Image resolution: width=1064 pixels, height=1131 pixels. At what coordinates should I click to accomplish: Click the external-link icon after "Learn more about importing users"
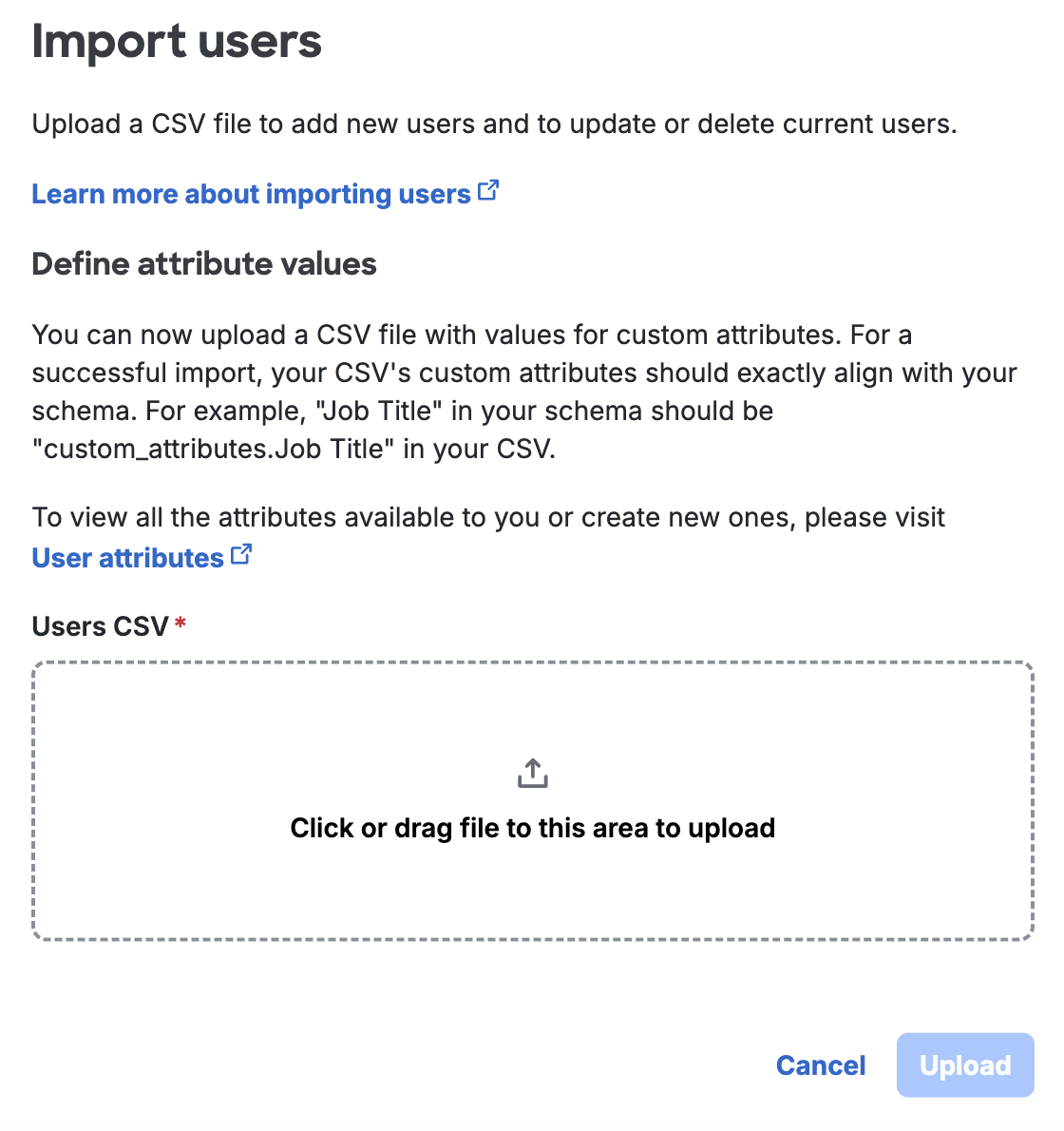[489, 190]
